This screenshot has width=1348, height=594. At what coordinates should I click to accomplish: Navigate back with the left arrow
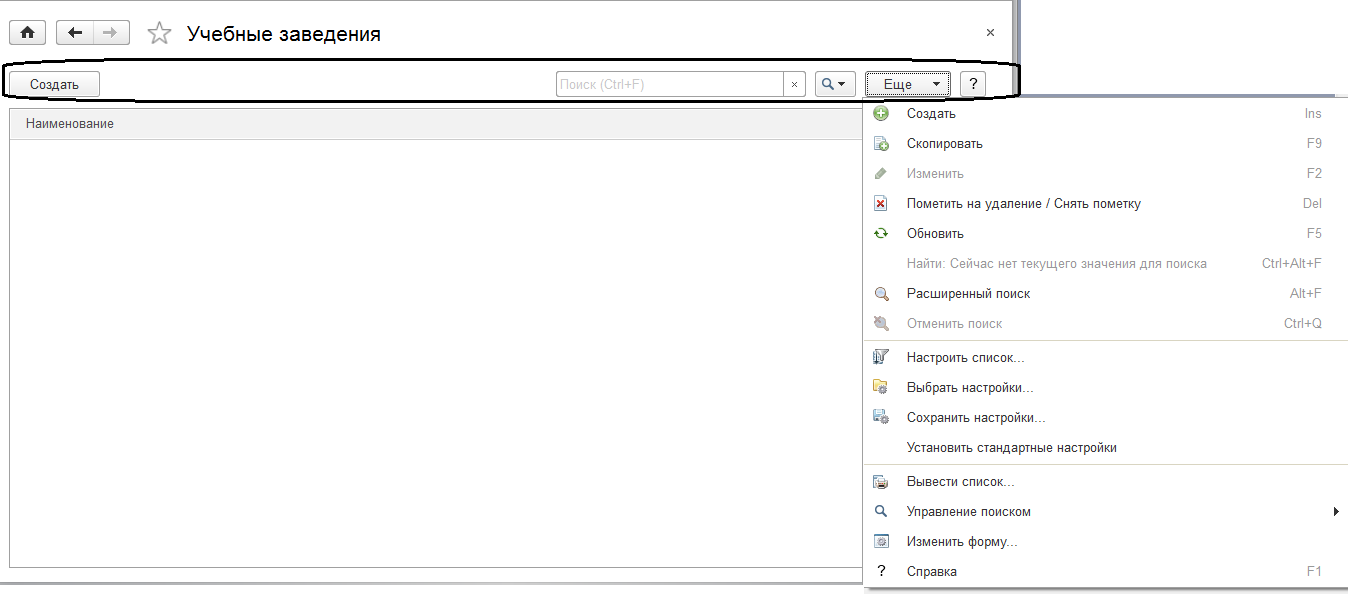tap(75, 33)
